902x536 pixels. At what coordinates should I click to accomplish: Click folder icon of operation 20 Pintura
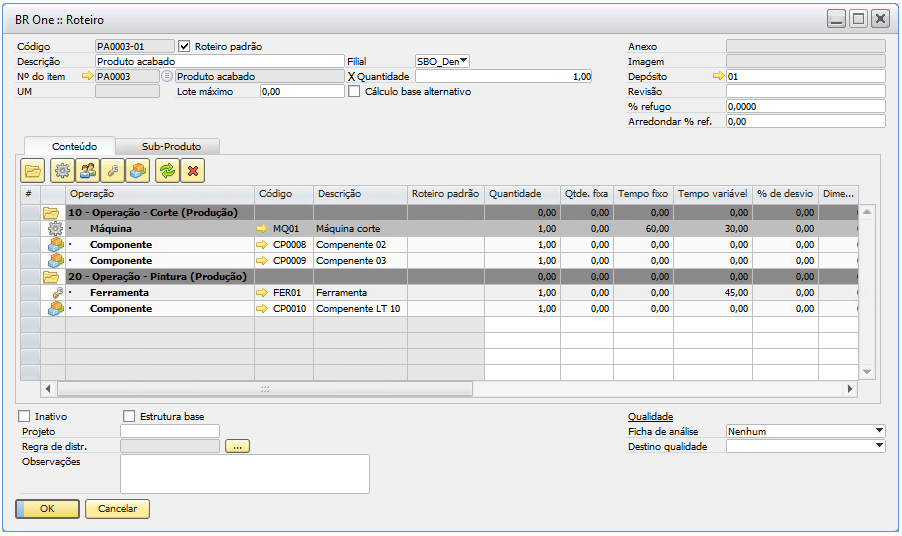pyautogui.click(x=51, y=277)
